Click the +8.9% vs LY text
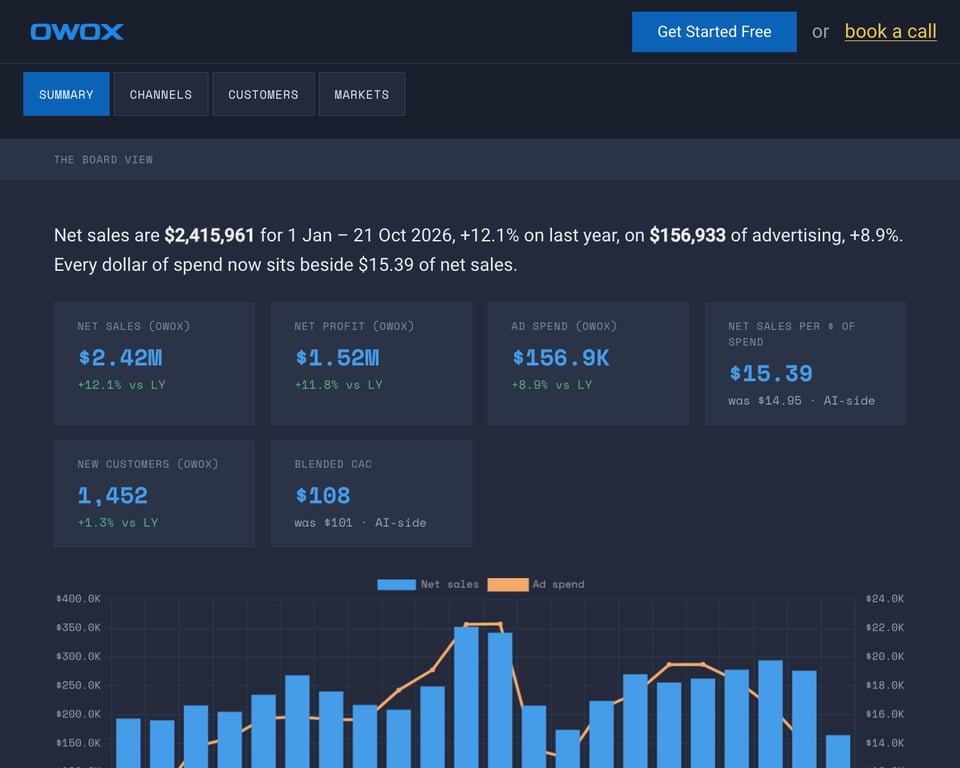 (x=552, y=385)
